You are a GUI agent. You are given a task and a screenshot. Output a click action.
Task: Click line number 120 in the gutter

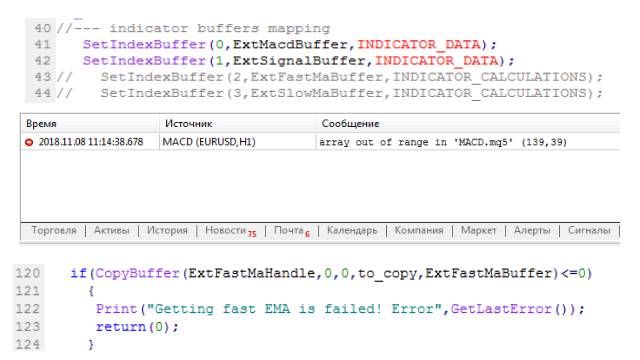[x=28, y=273]
